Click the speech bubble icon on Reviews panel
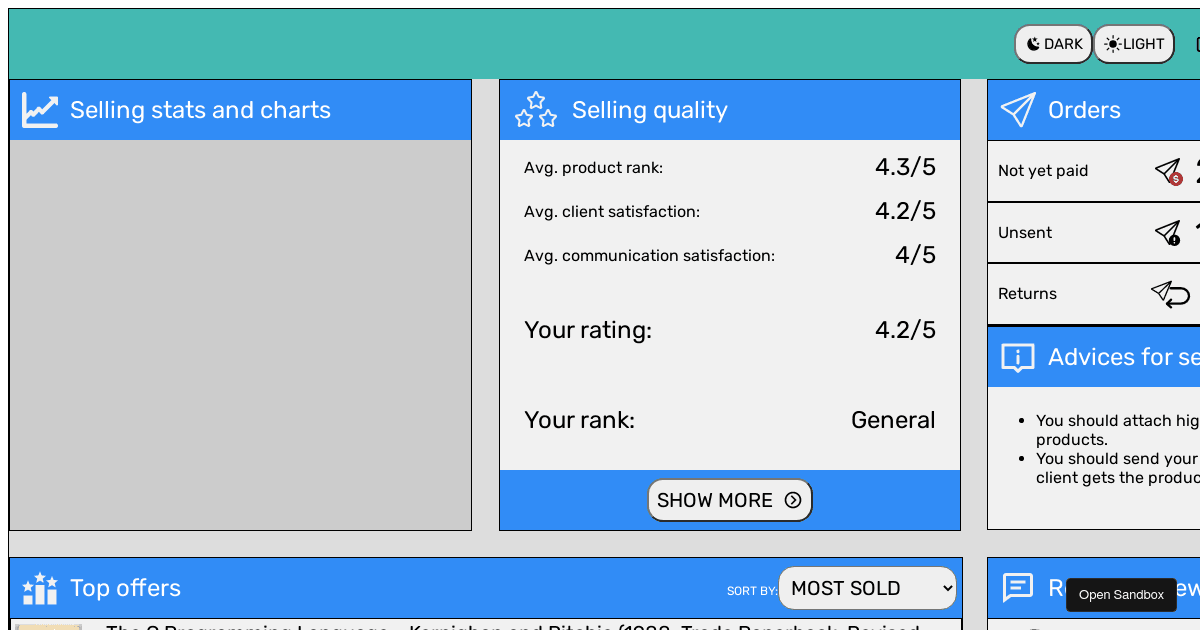The image size is (1200, 630). [x=1017, y=588]
